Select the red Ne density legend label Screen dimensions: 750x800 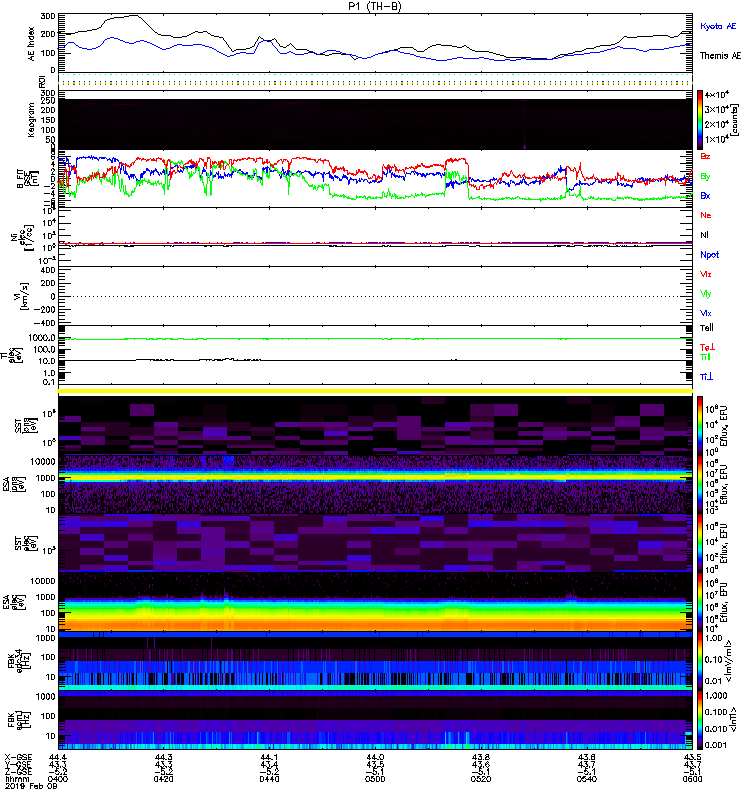point(706,215)
